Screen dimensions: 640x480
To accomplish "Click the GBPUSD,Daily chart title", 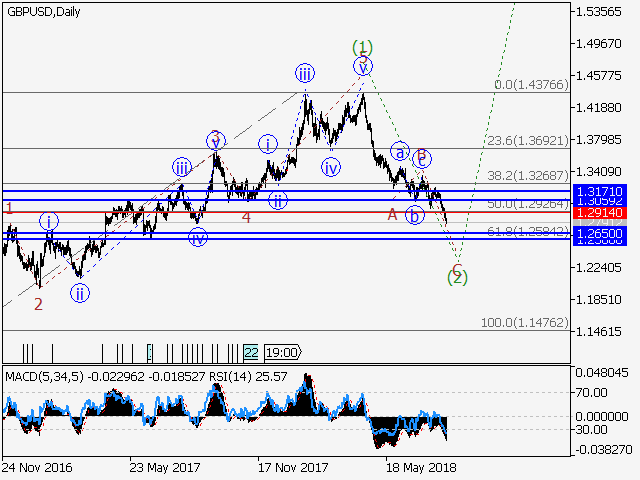I will [x=44, y=12].
